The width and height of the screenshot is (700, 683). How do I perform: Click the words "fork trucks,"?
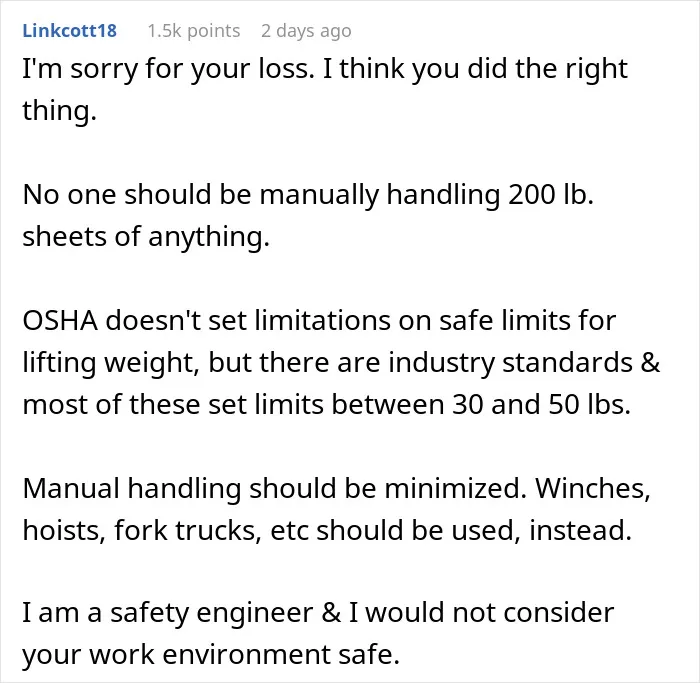[x=188, y=530]
